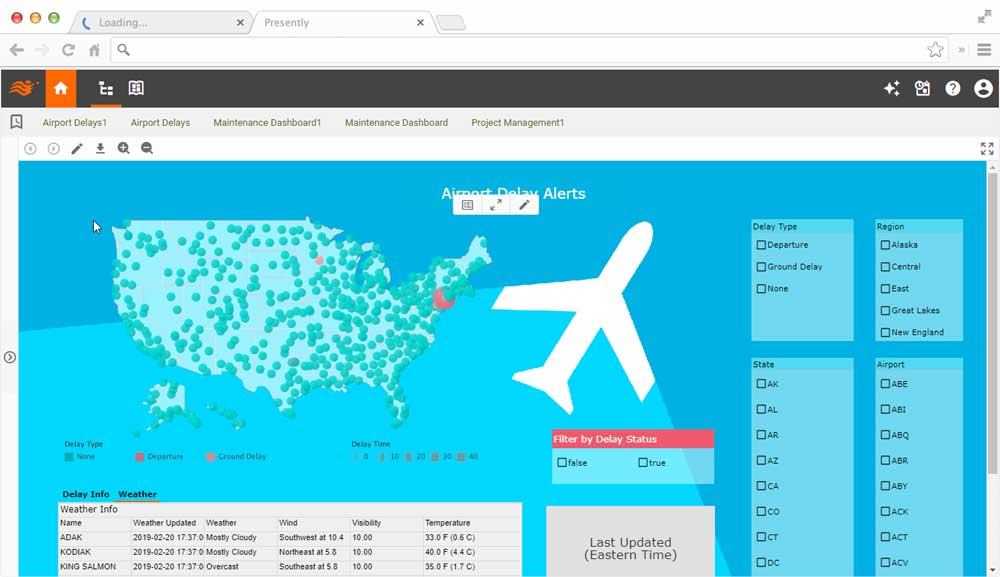Check the Departure delay type box

pos(761,245)
